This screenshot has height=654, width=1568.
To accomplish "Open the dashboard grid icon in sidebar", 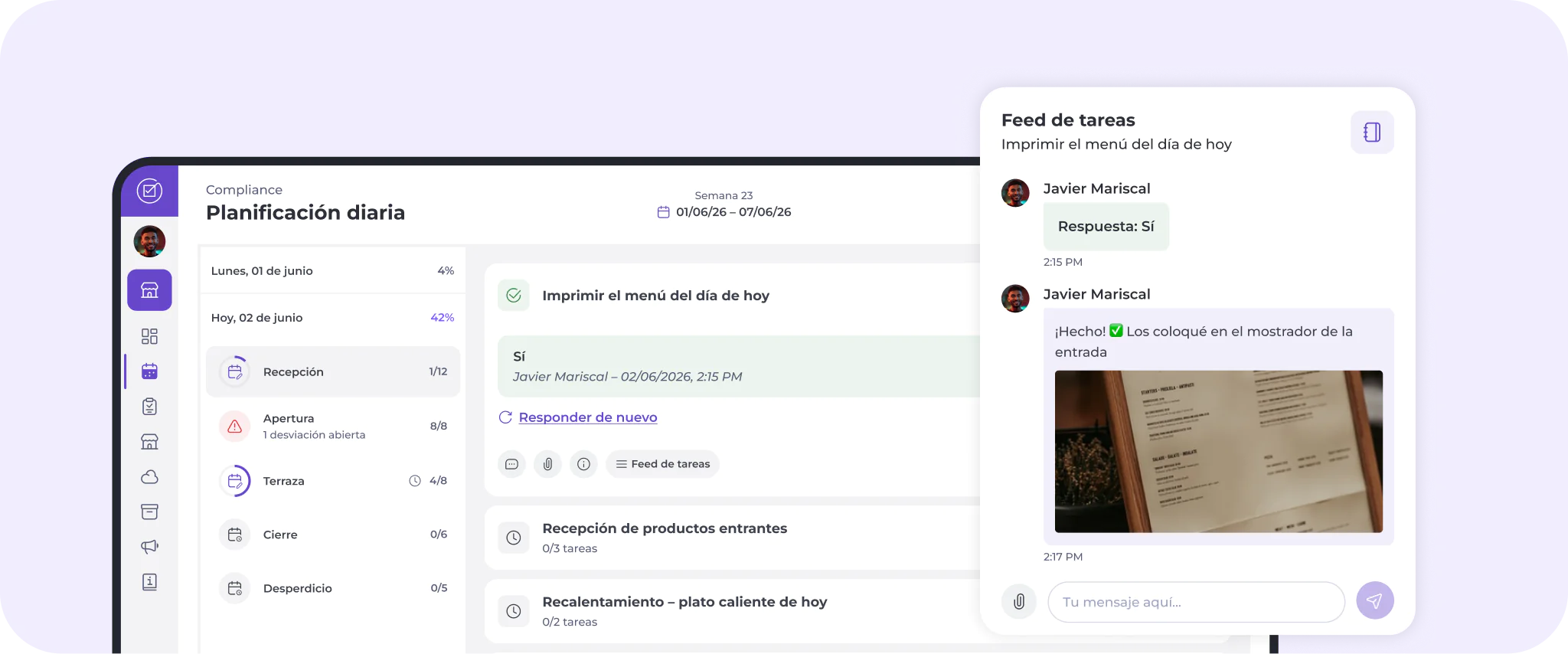I will [149, 336].
